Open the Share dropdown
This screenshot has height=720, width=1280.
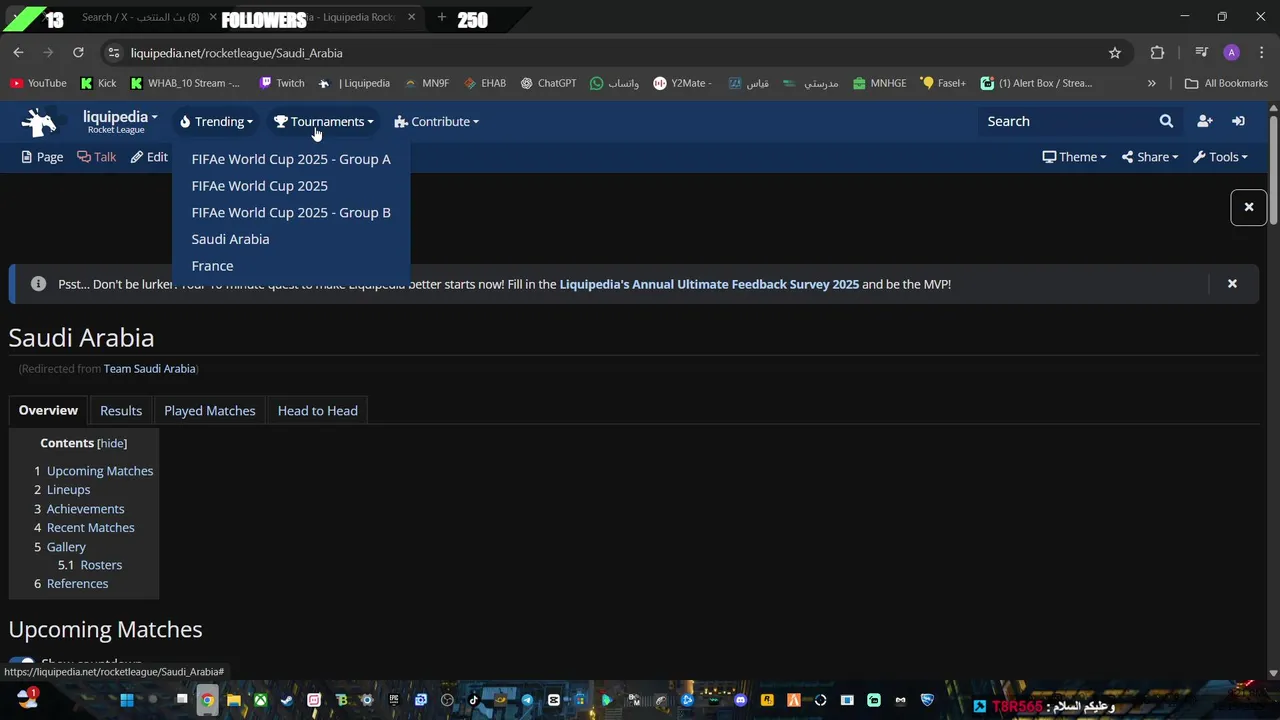coord(1150,157)
